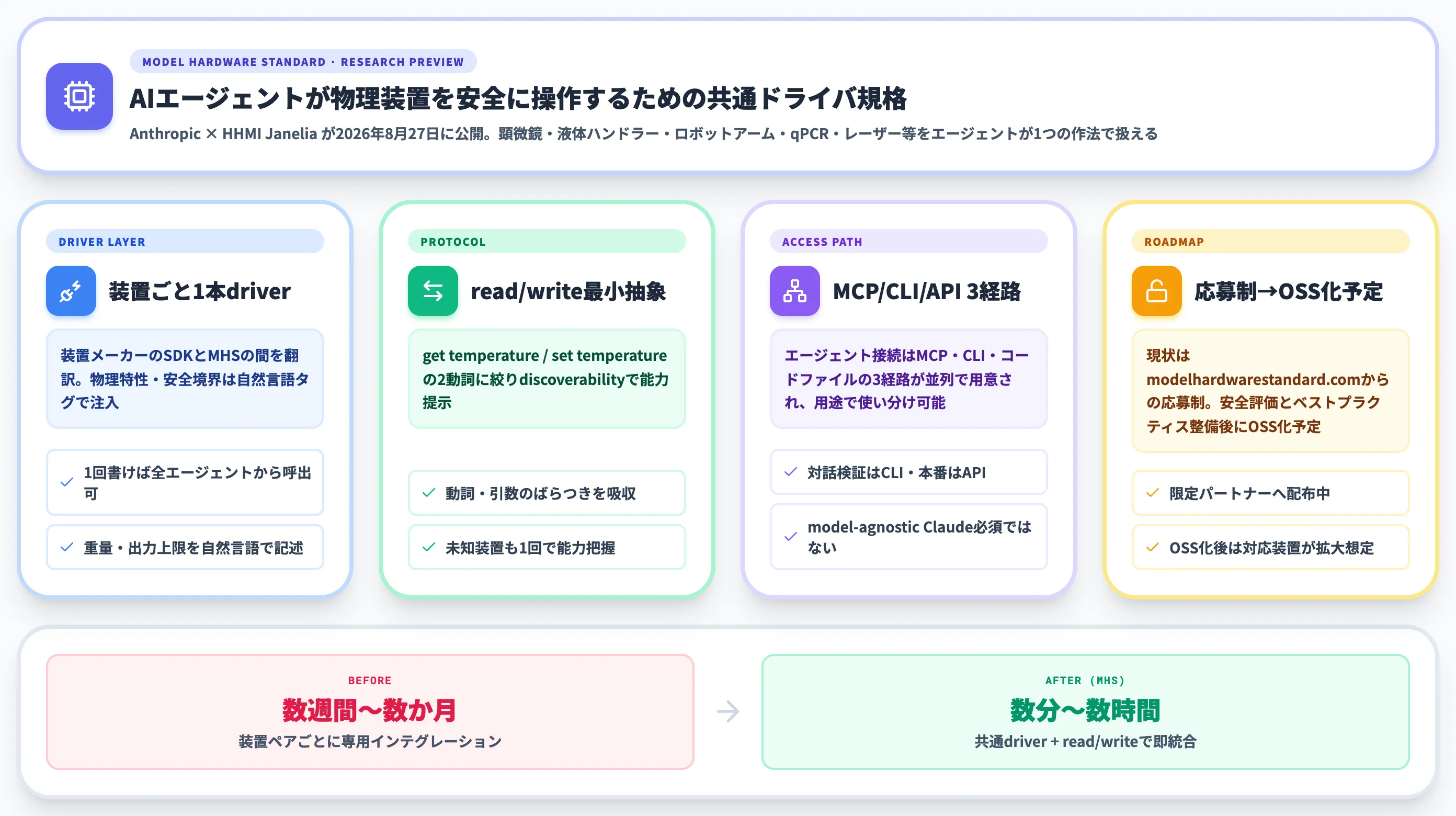The height and width of the screenshot is (816, 1456).
Task: Open the AFTER (MHS) 数分〜数時間 panel
Action: point(1085,711)
